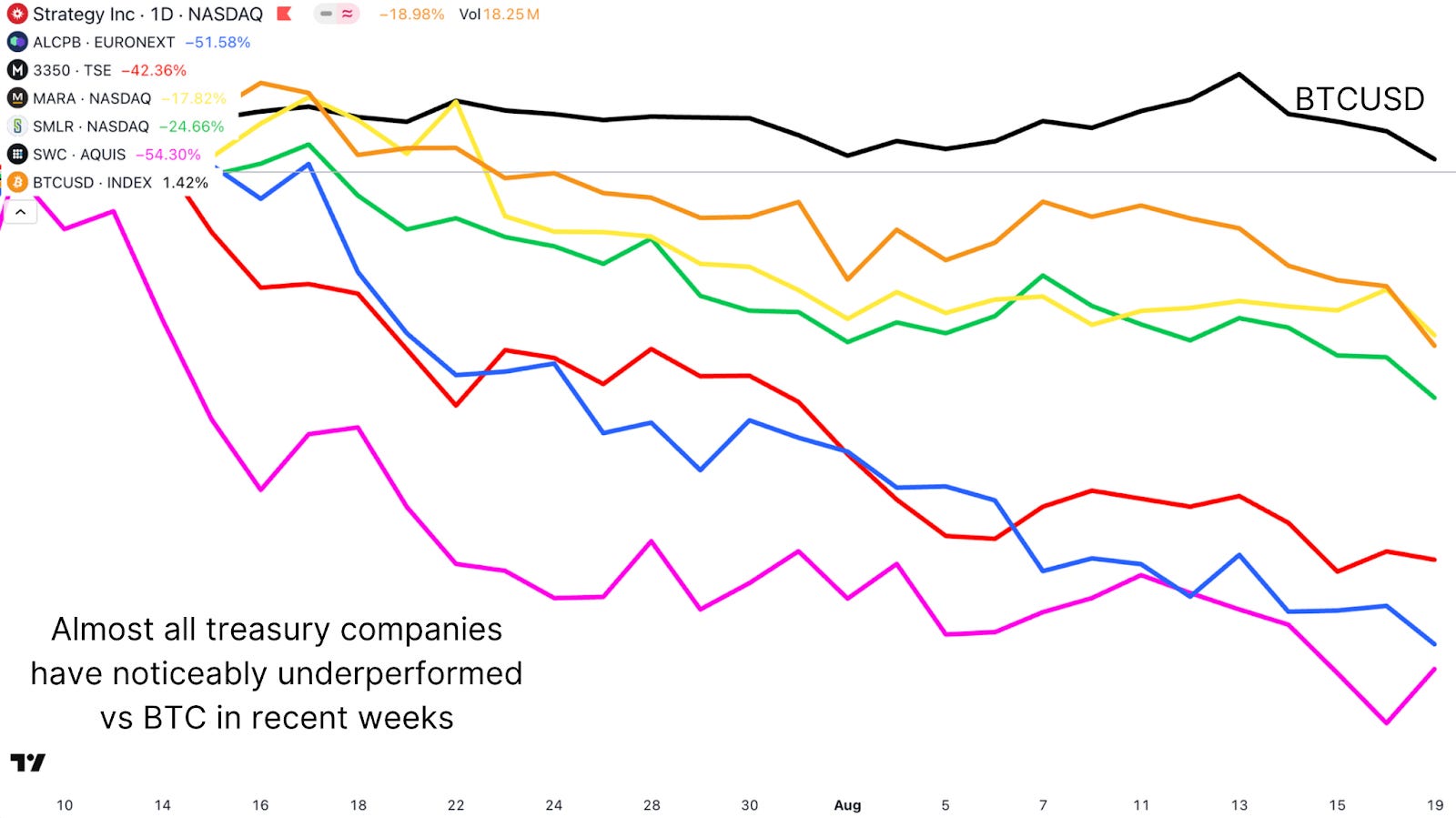Select the Aug label on the time axis
1456x818 pixels.
click(847, 805)
